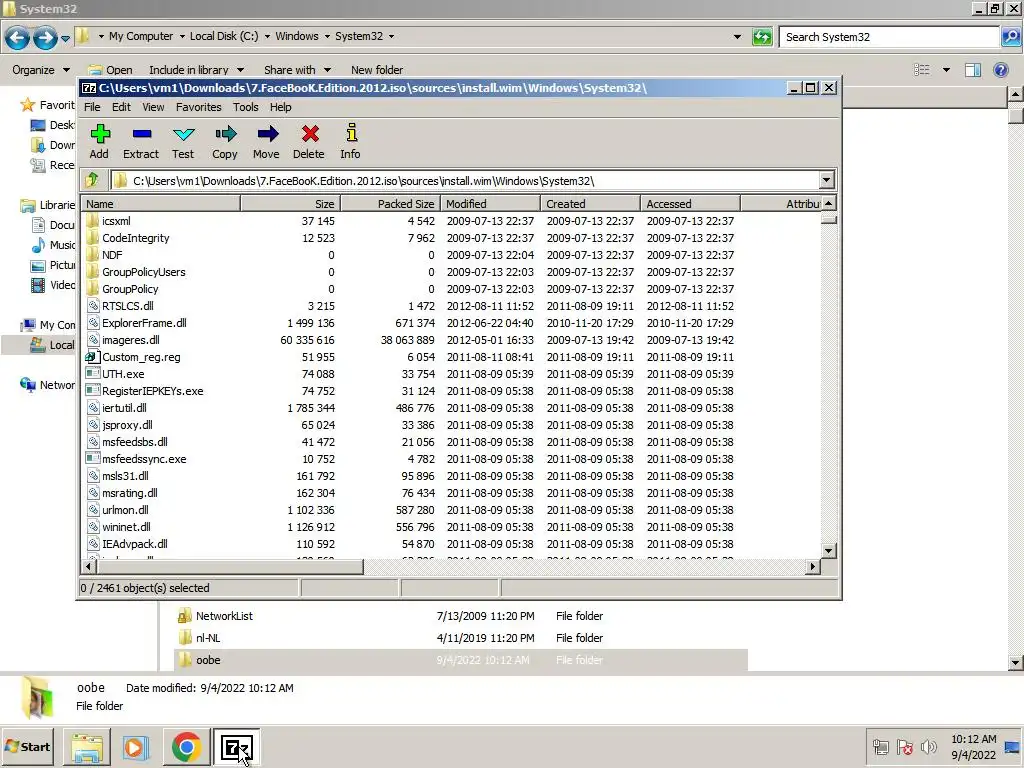Click the Move toolbar icon in 7-Zip

(267, 134)
